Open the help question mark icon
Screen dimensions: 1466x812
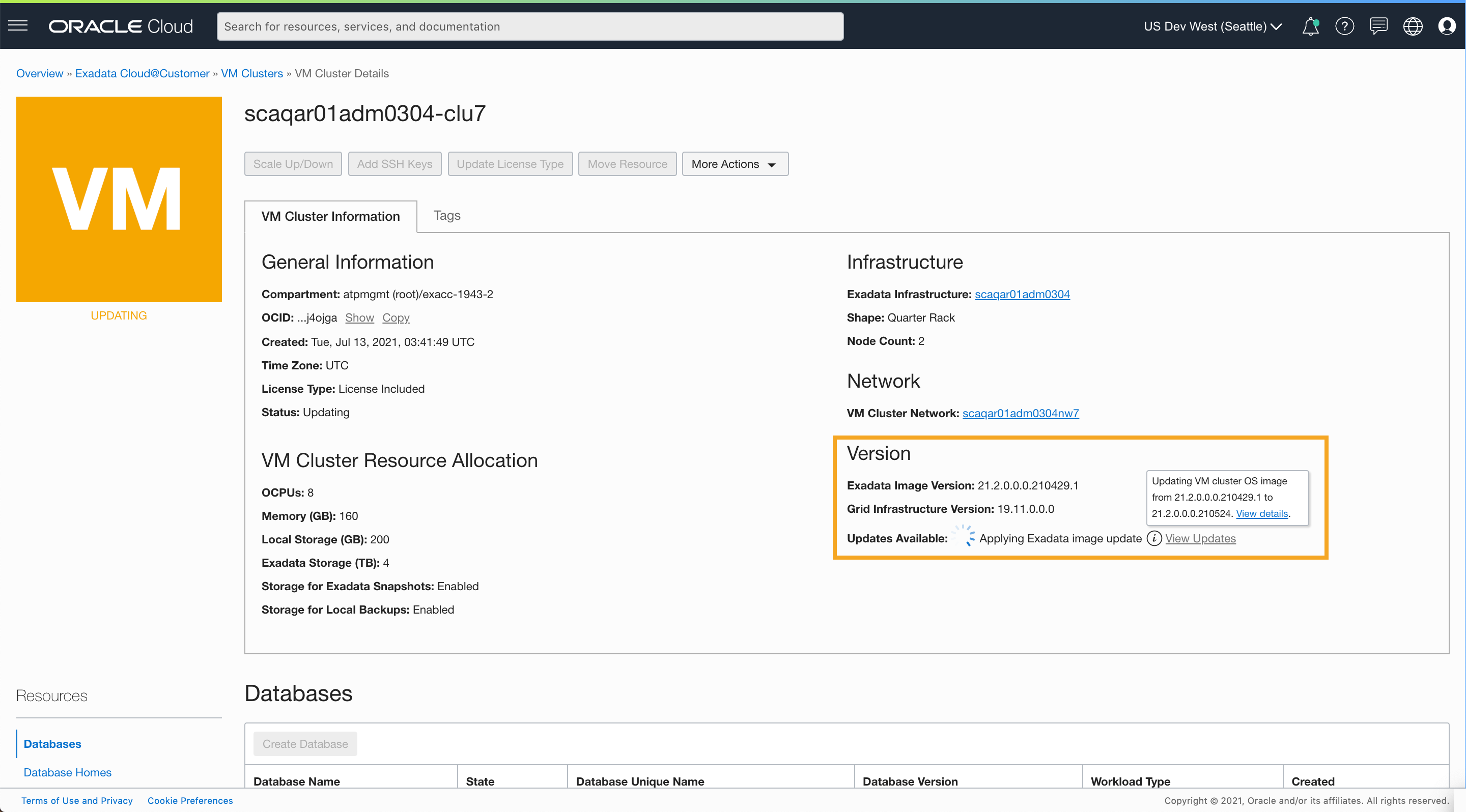(1344, 26)
